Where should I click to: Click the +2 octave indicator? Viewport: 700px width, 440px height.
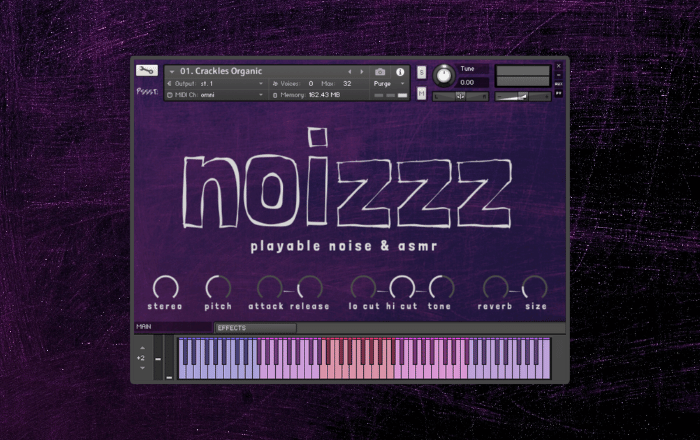tap(141, 358)
